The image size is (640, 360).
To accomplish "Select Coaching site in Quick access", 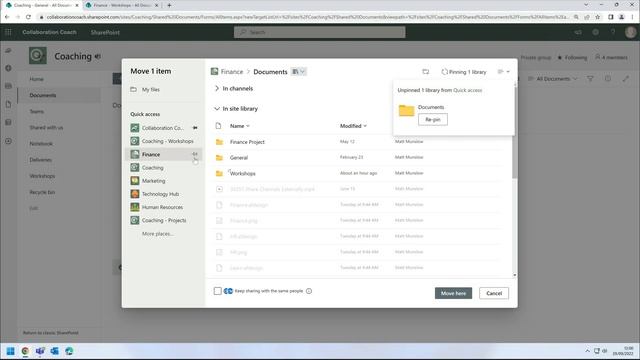I will (x=152, y=168).
